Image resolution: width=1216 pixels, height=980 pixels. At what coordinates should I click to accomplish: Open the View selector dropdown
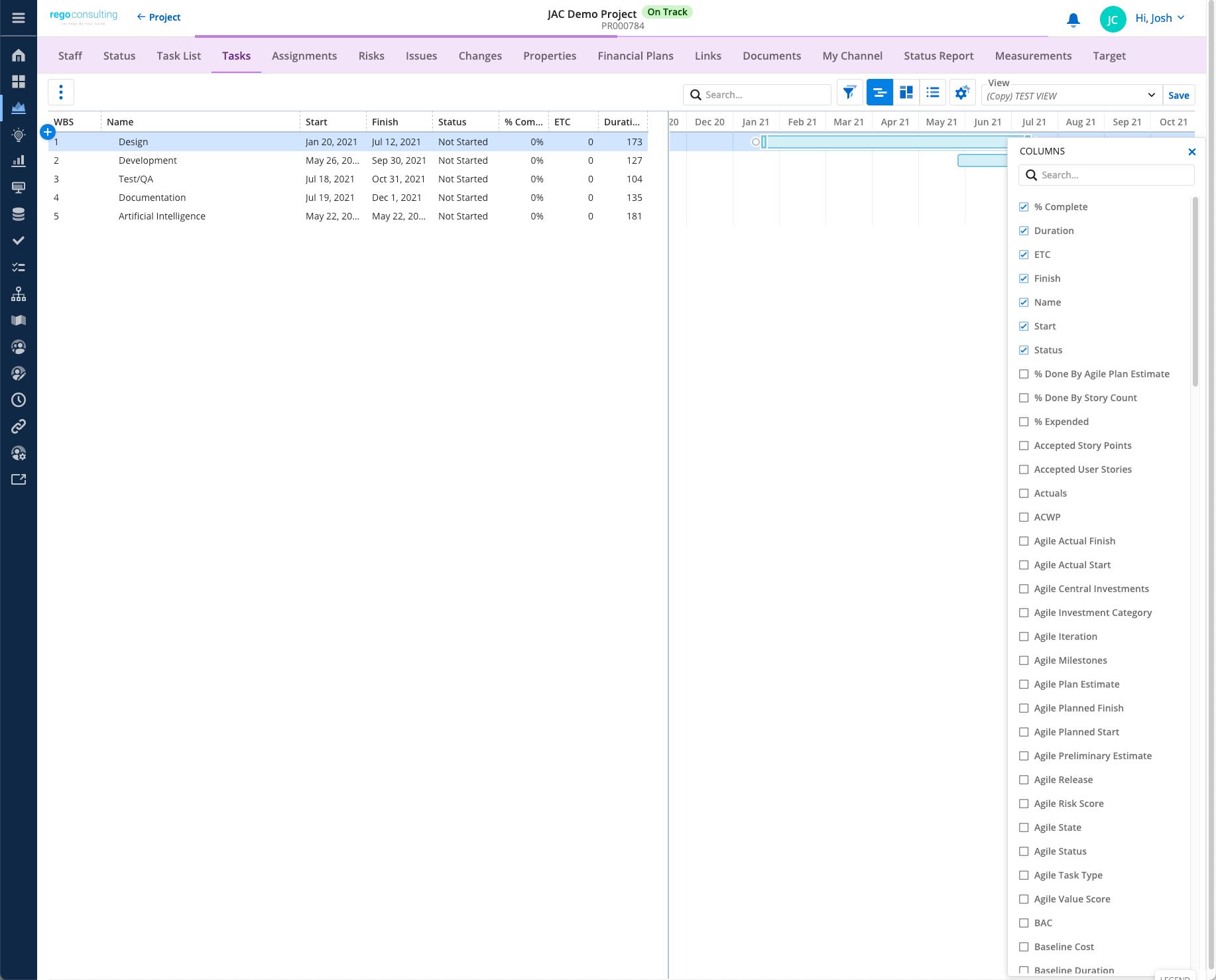[1071, 95]
